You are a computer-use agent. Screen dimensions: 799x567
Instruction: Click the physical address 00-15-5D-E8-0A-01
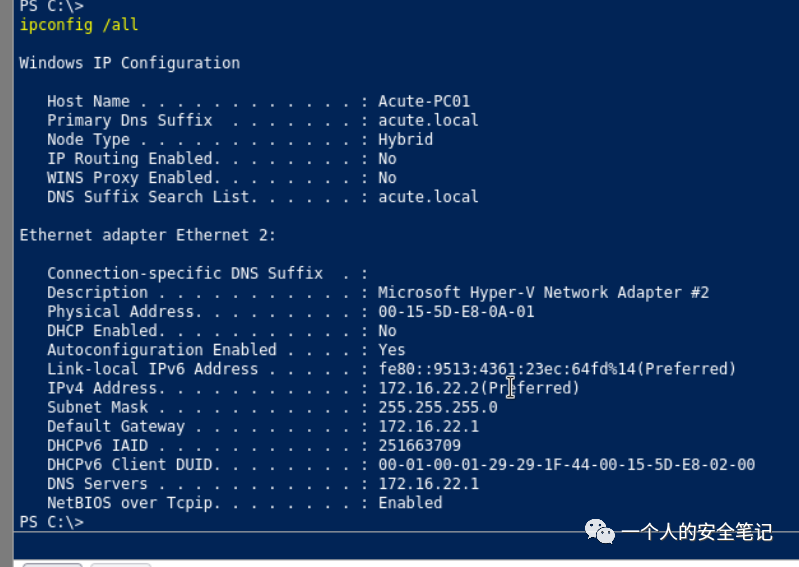456,312
